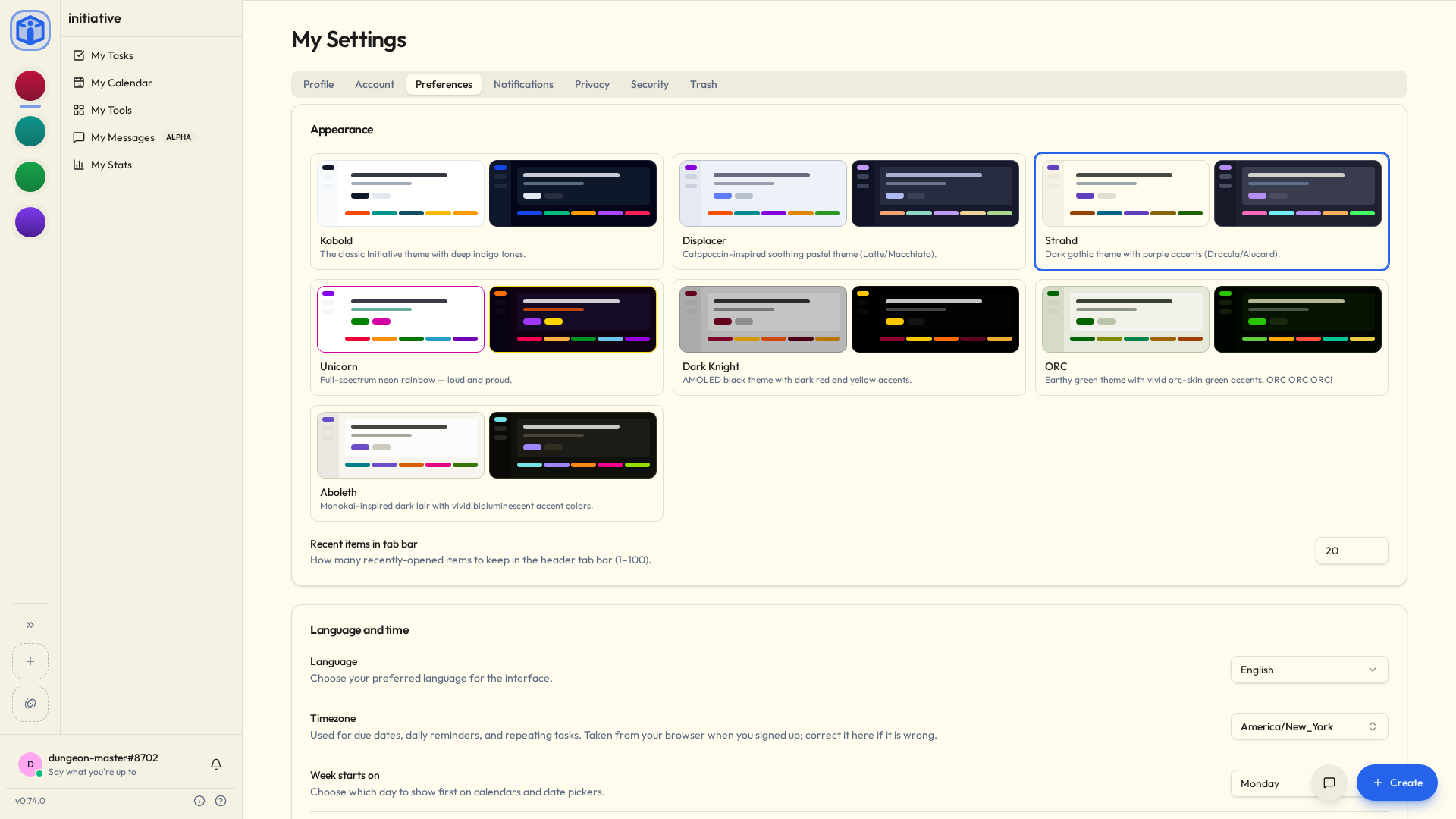Switch to the Notifications tab

(x=523, y=84)
